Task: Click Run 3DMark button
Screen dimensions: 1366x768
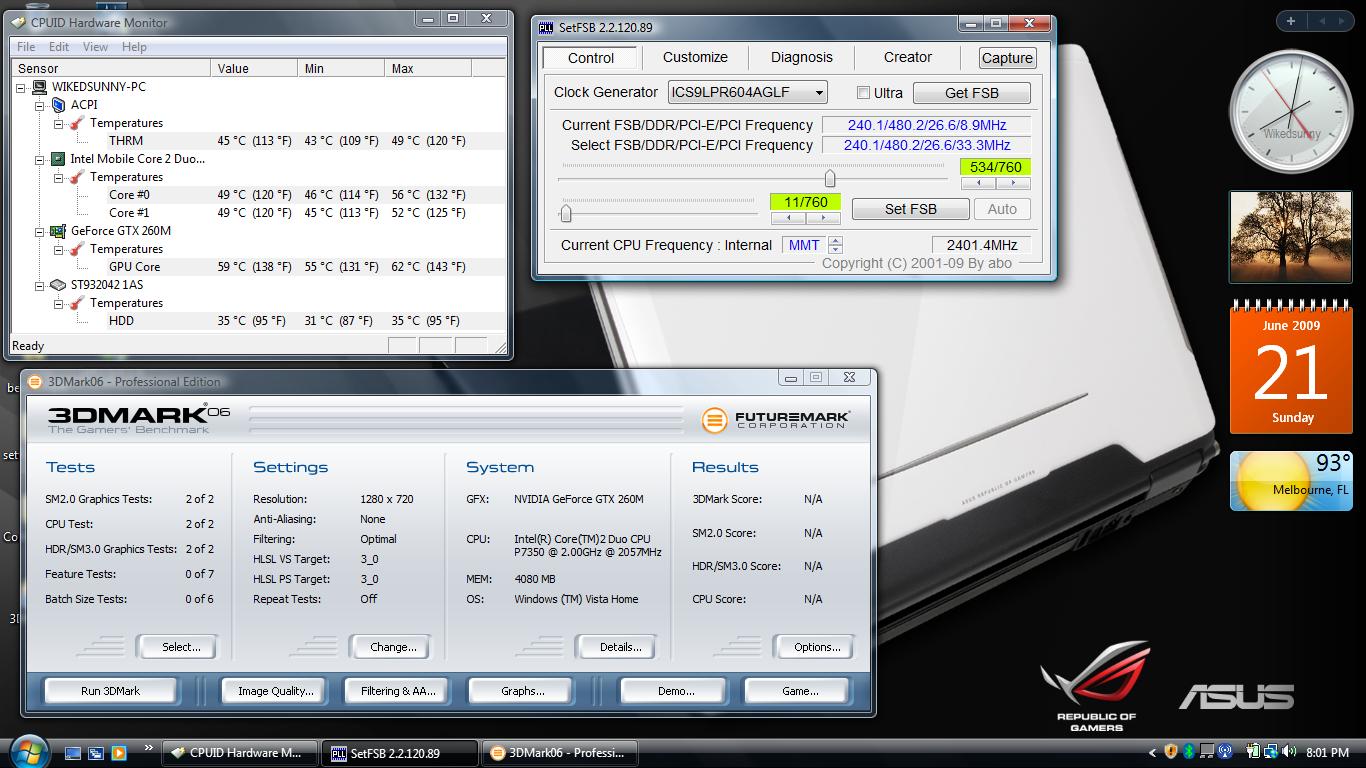Action: [110, 691]
